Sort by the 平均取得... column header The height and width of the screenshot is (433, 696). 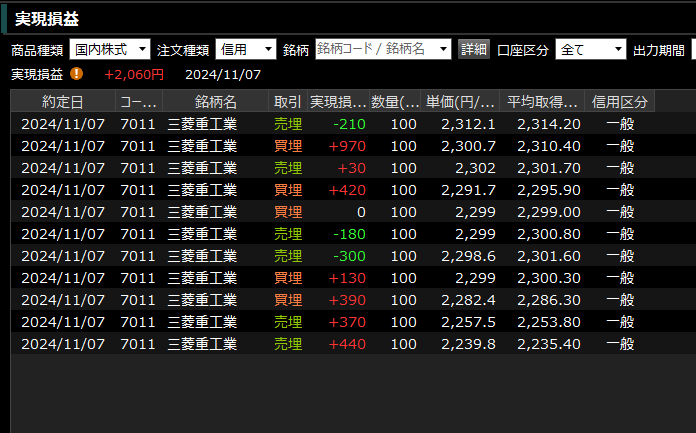click(542, 102)
